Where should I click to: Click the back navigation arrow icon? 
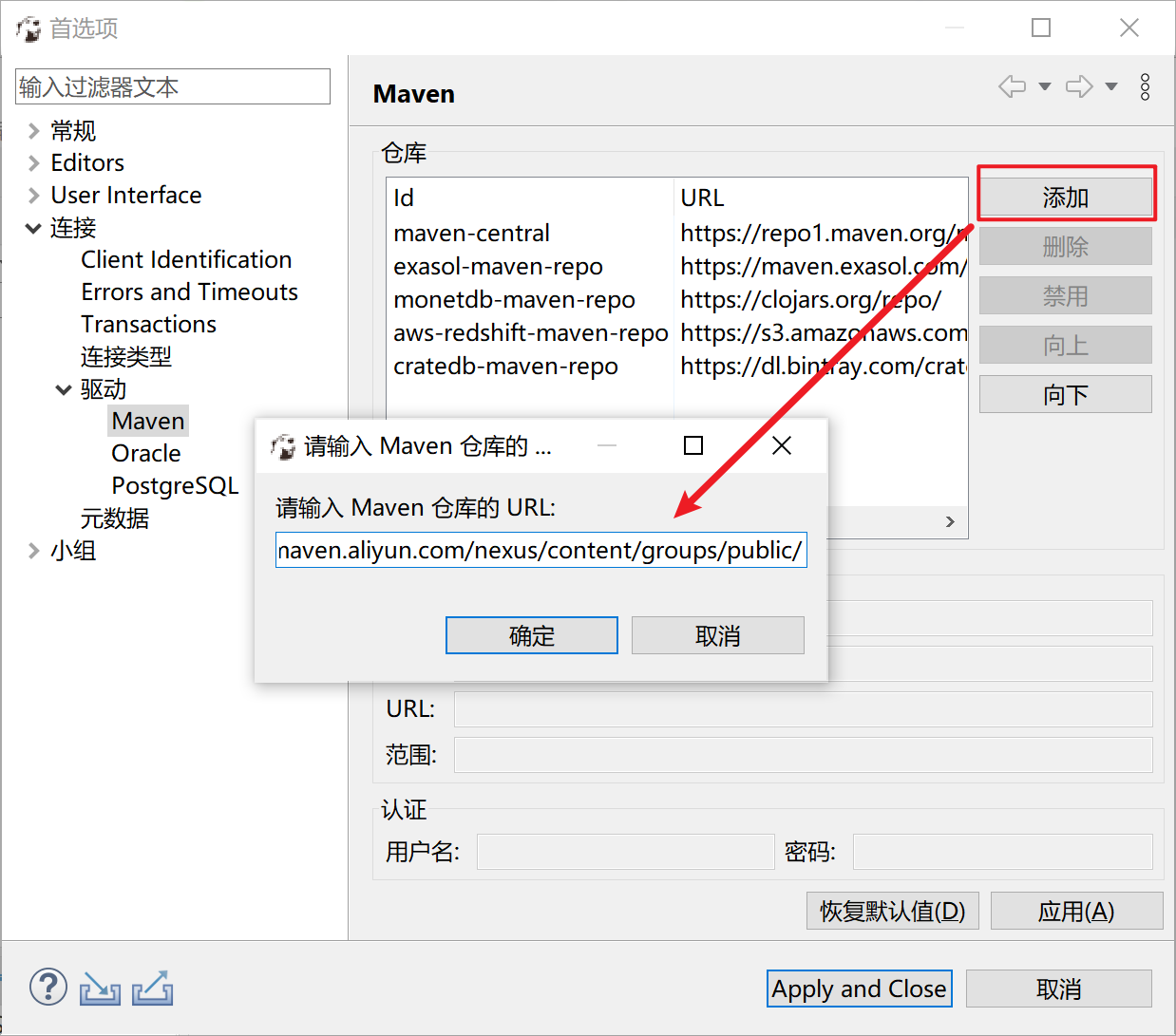(1011, 85)
